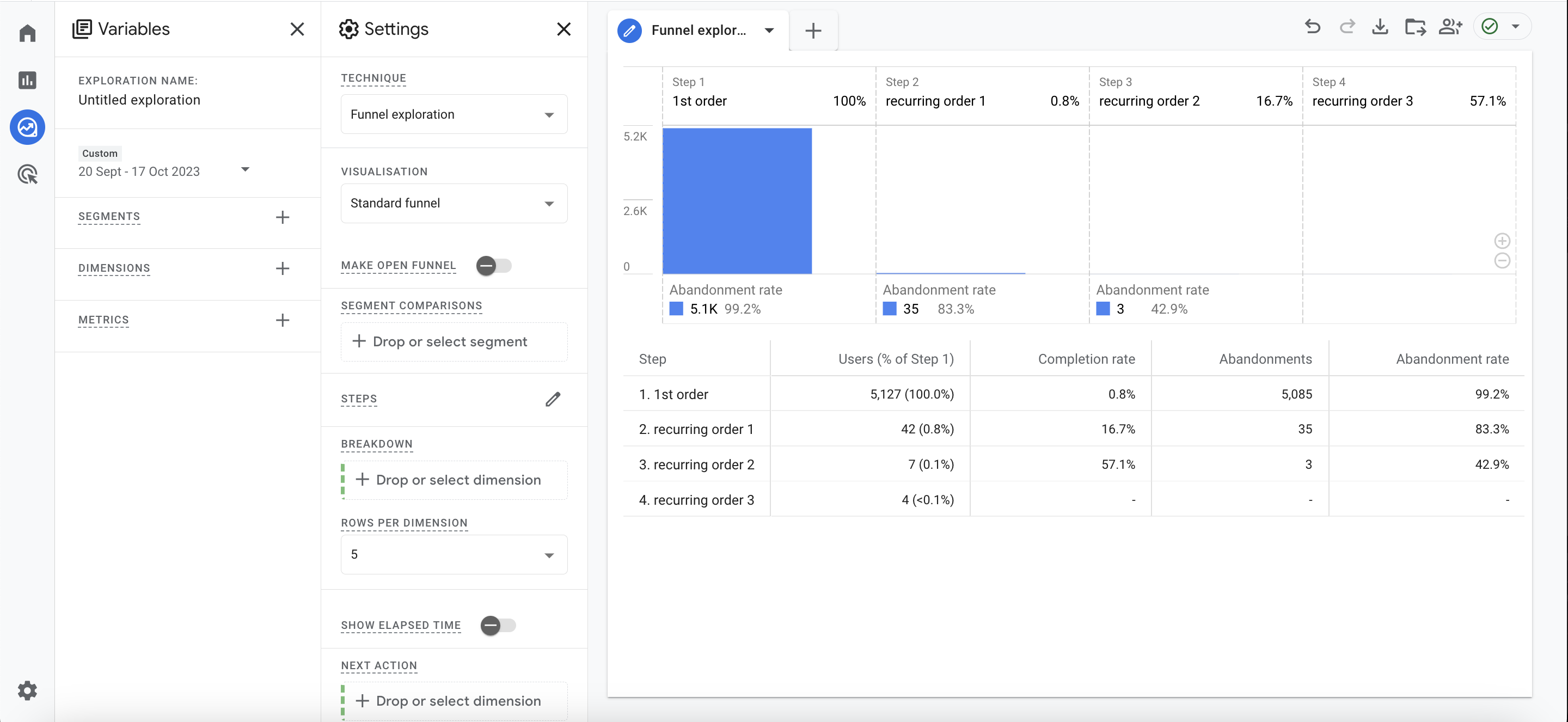The image size is (1568, 722).
Task: Click the Segments section label
Action: coord(109,217)
